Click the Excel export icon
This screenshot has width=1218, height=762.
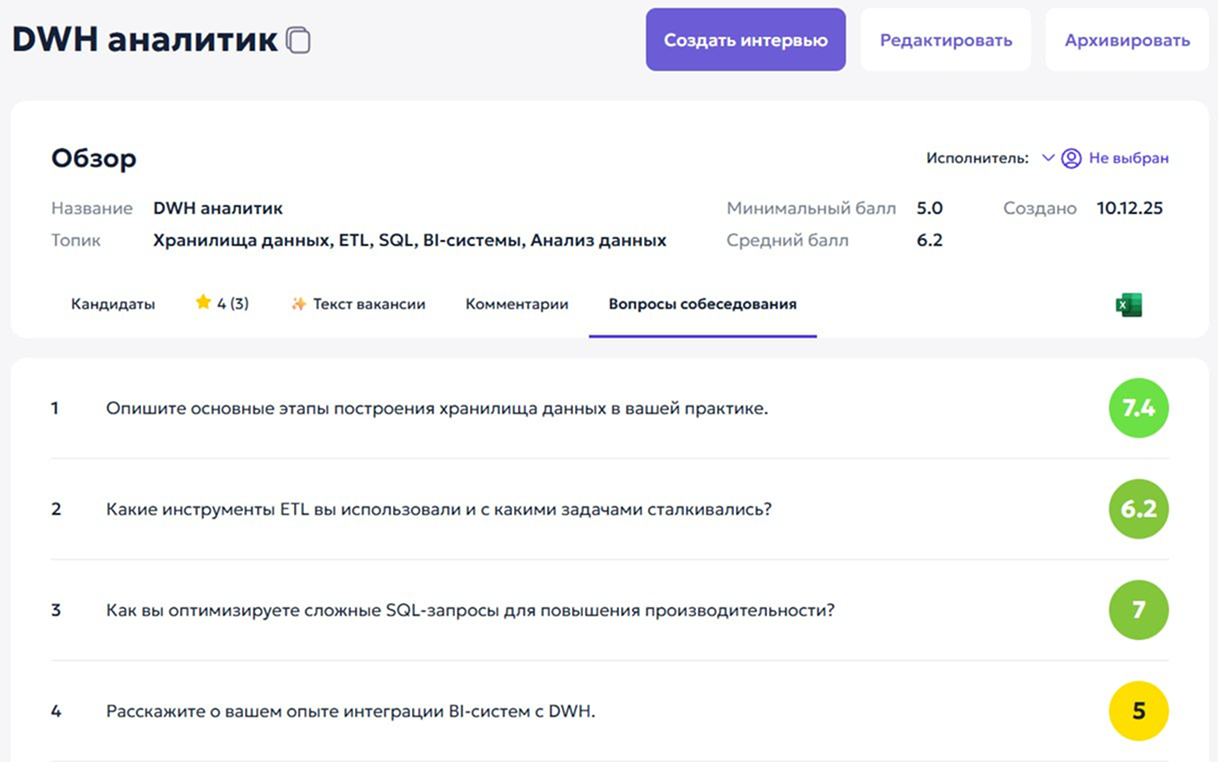[x=1129, y=305]
